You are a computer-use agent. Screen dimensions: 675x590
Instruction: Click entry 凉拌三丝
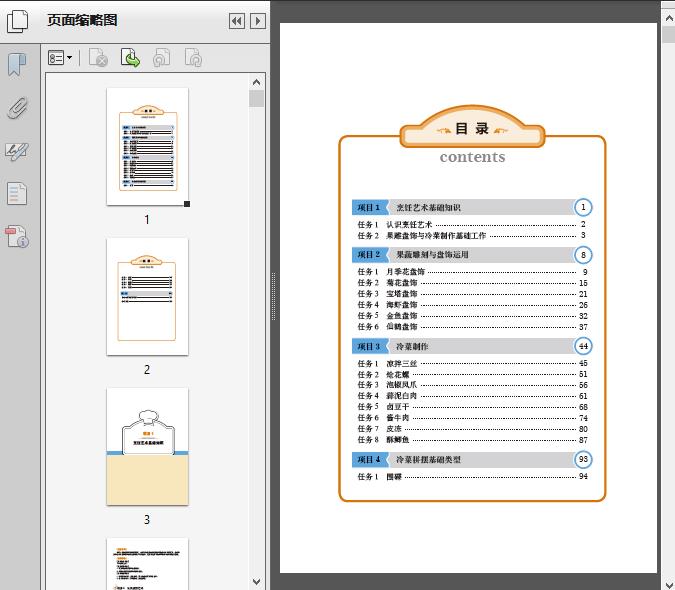coord(402,363)
